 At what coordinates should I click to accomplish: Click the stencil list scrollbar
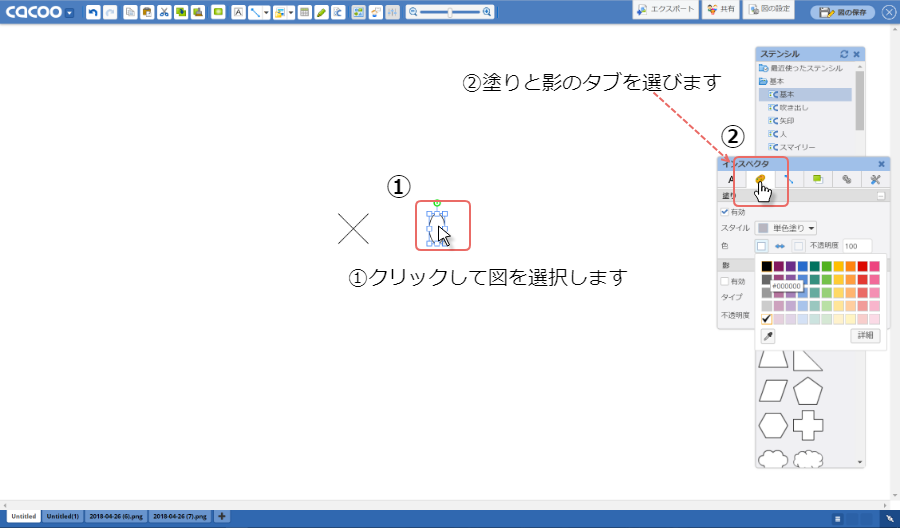[x=860, y=101]
